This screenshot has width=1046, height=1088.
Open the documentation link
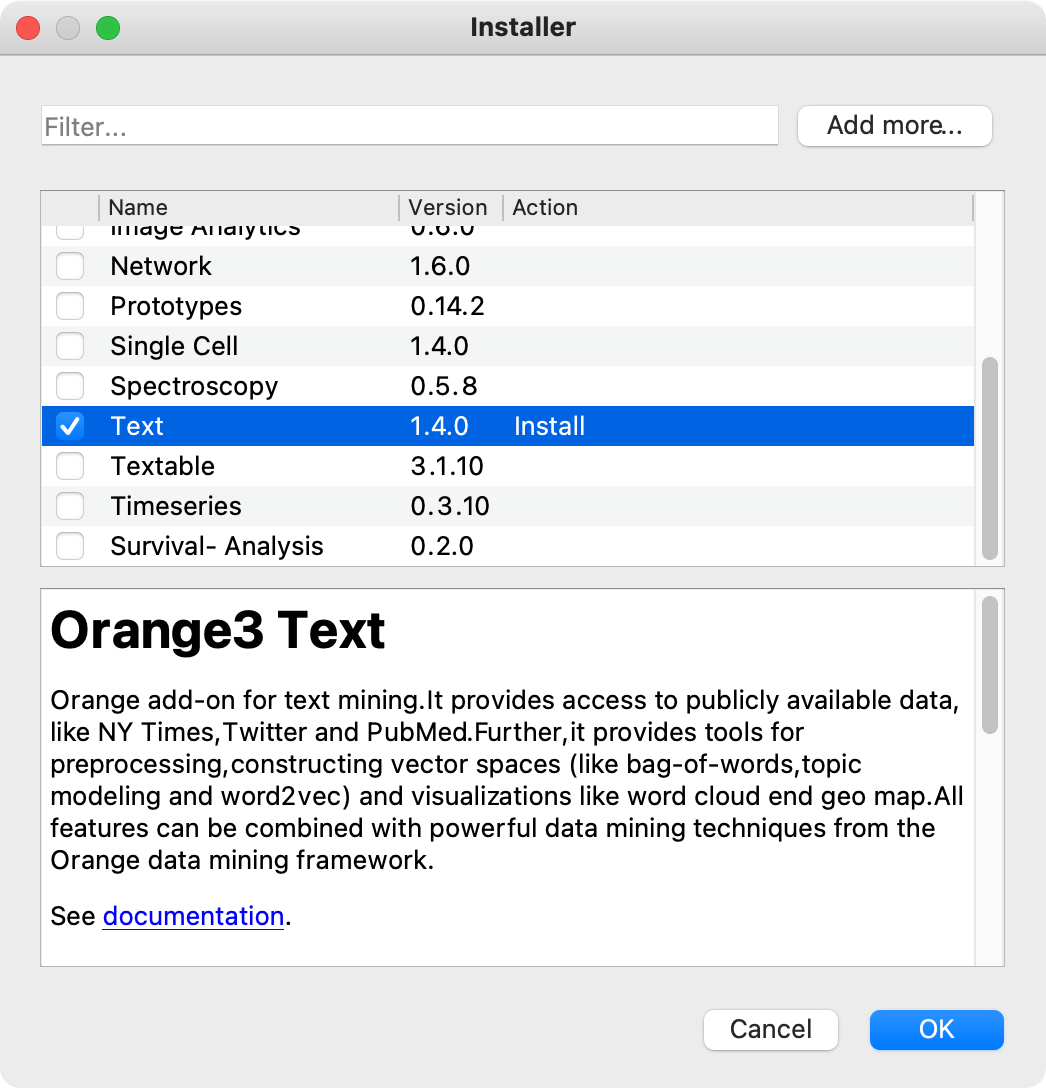click(193, 916)
